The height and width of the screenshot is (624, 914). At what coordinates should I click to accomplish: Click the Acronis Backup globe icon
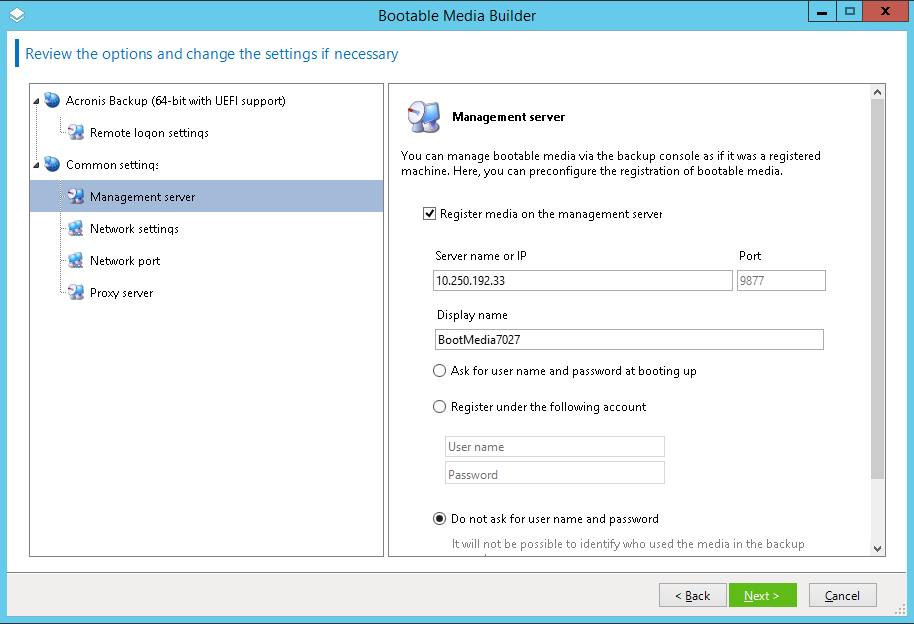(52, 100)
